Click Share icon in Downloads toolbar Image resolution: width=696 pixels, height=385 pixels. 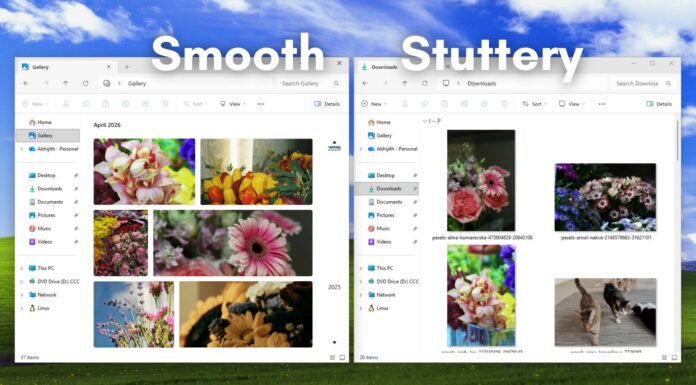click(x=484, y=104)
